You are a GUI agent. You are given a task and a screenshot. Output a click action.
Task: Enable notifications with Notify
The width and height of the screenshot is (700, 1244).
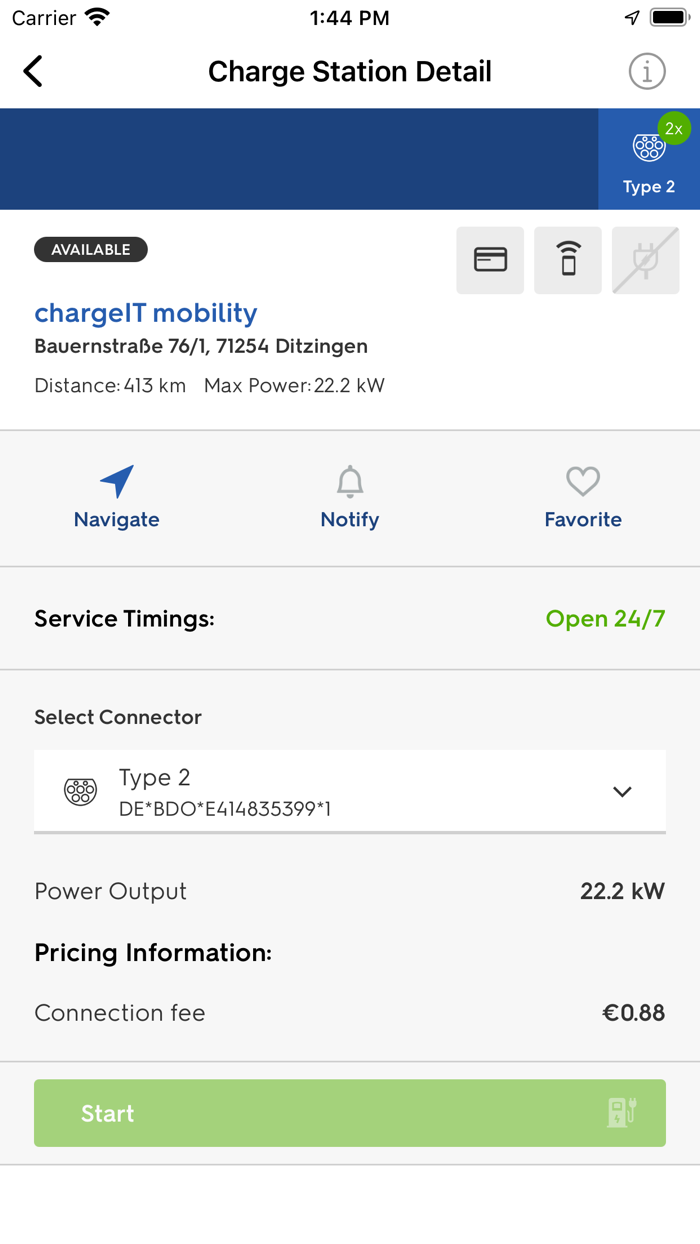pyautogui.click(x=349, y=497)
